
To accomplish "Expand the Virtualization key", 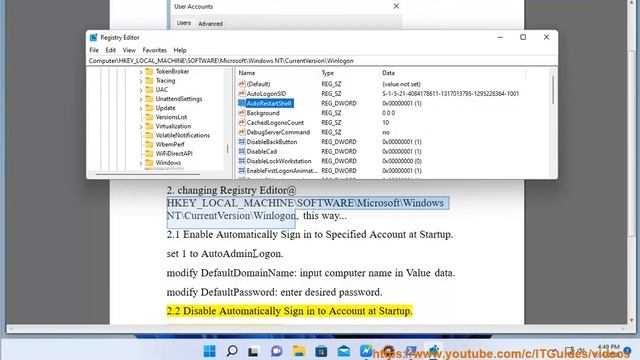I will 141,127.
